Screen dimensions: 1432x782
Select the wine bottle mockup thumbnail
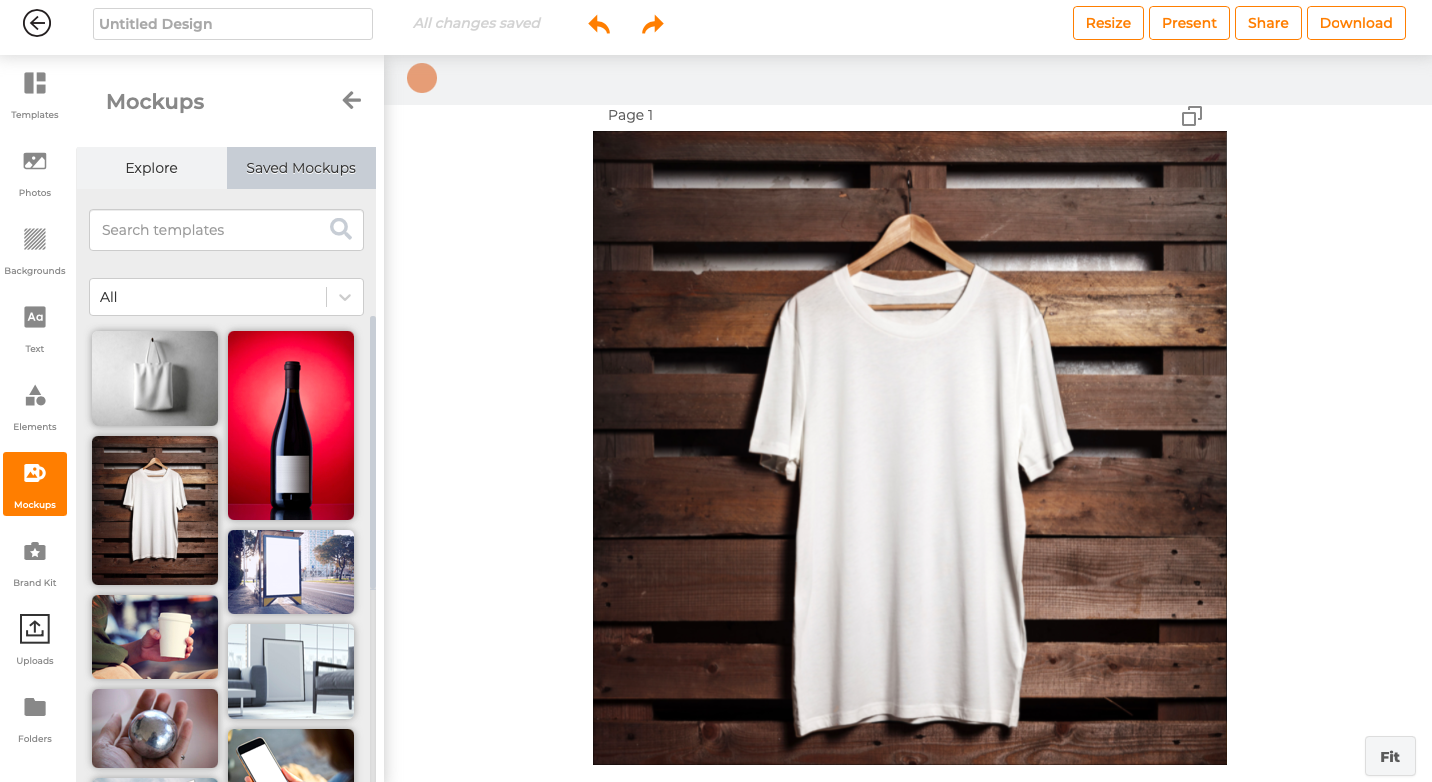click(290, 425)
